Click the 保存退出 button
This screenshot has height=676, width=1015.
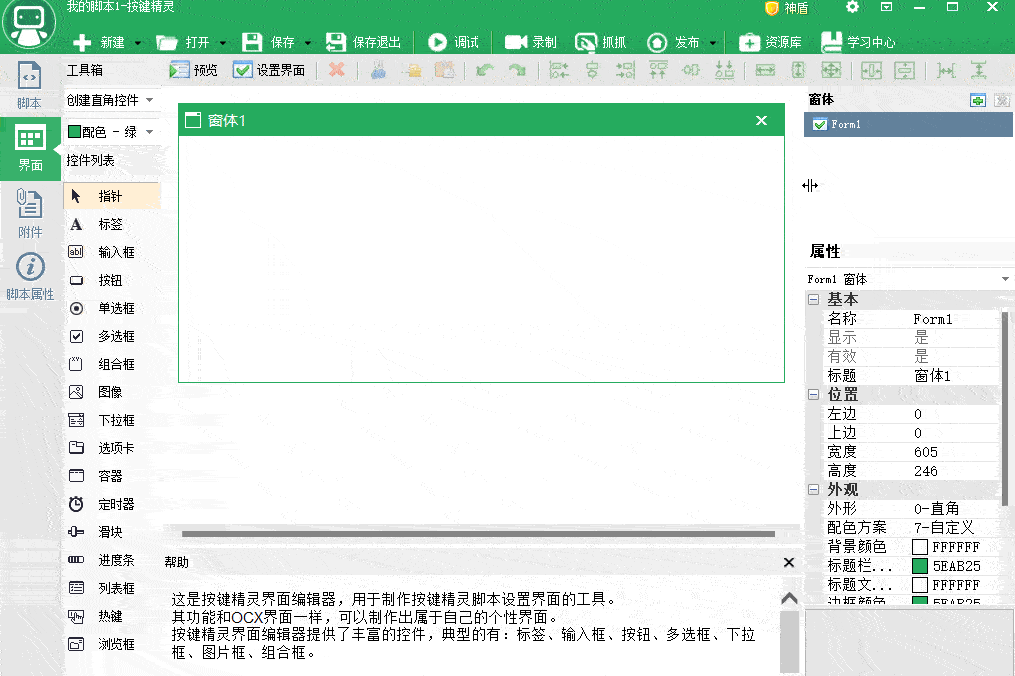click(x=363, y=42)
